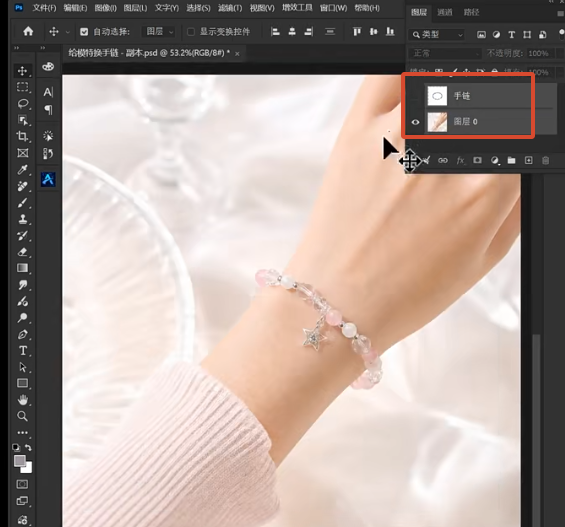Screen dimensions: 565x527
Task: Select the Crop tool
Action: coord(22,136)
